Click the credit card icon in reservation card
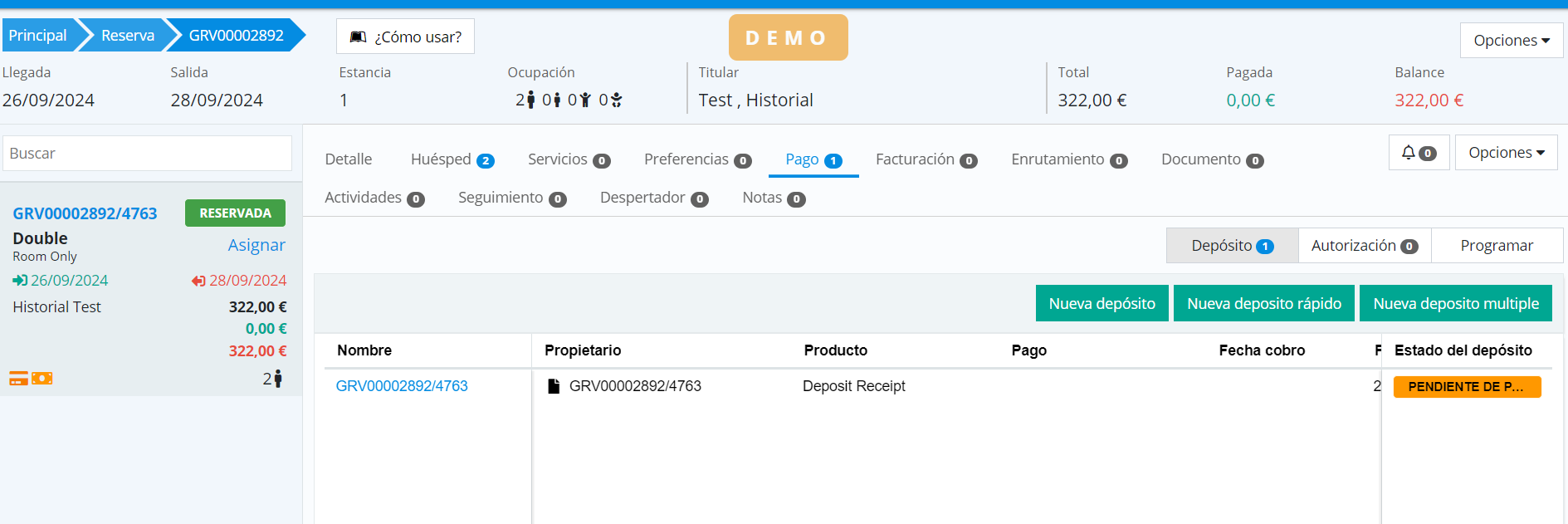The height and width of the screenshot is (524, 1568). coord(18,379)
